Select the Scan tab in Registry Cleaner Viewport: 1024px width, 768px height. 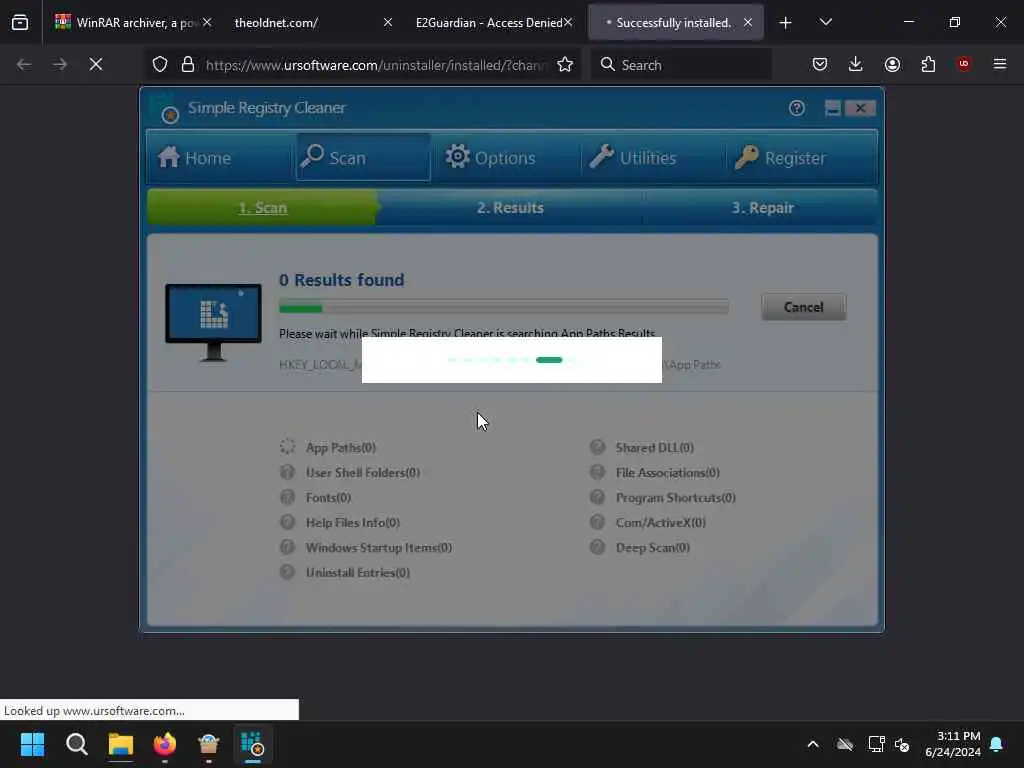coord(363,157)
